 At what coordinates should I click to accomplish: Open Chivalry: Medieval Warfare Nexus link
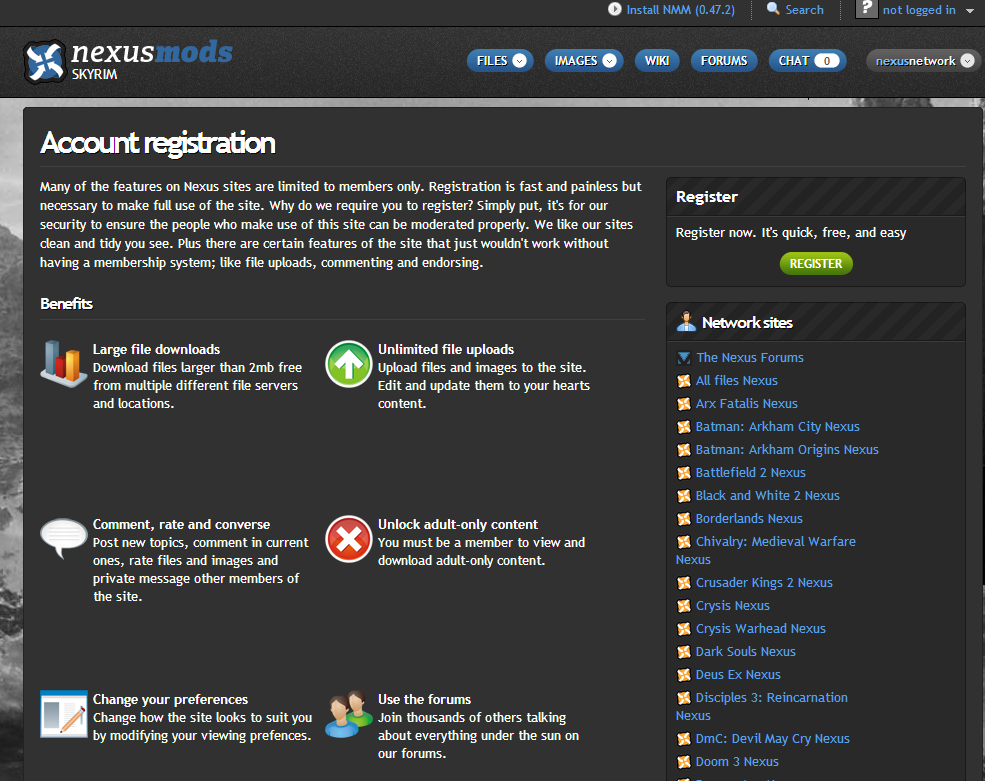coord(766,550)
